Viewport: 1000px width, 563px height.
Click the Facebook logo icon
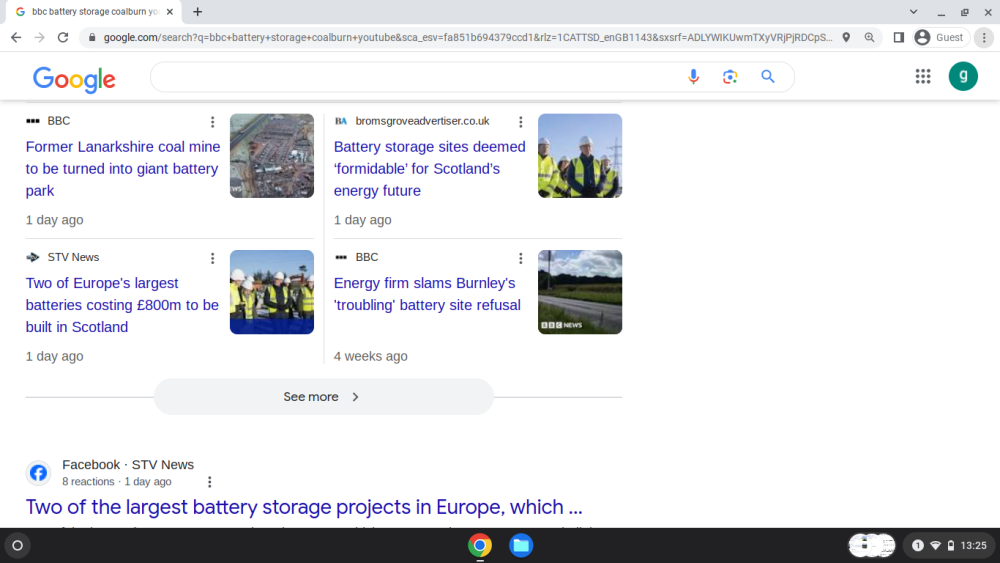point(38,472)
